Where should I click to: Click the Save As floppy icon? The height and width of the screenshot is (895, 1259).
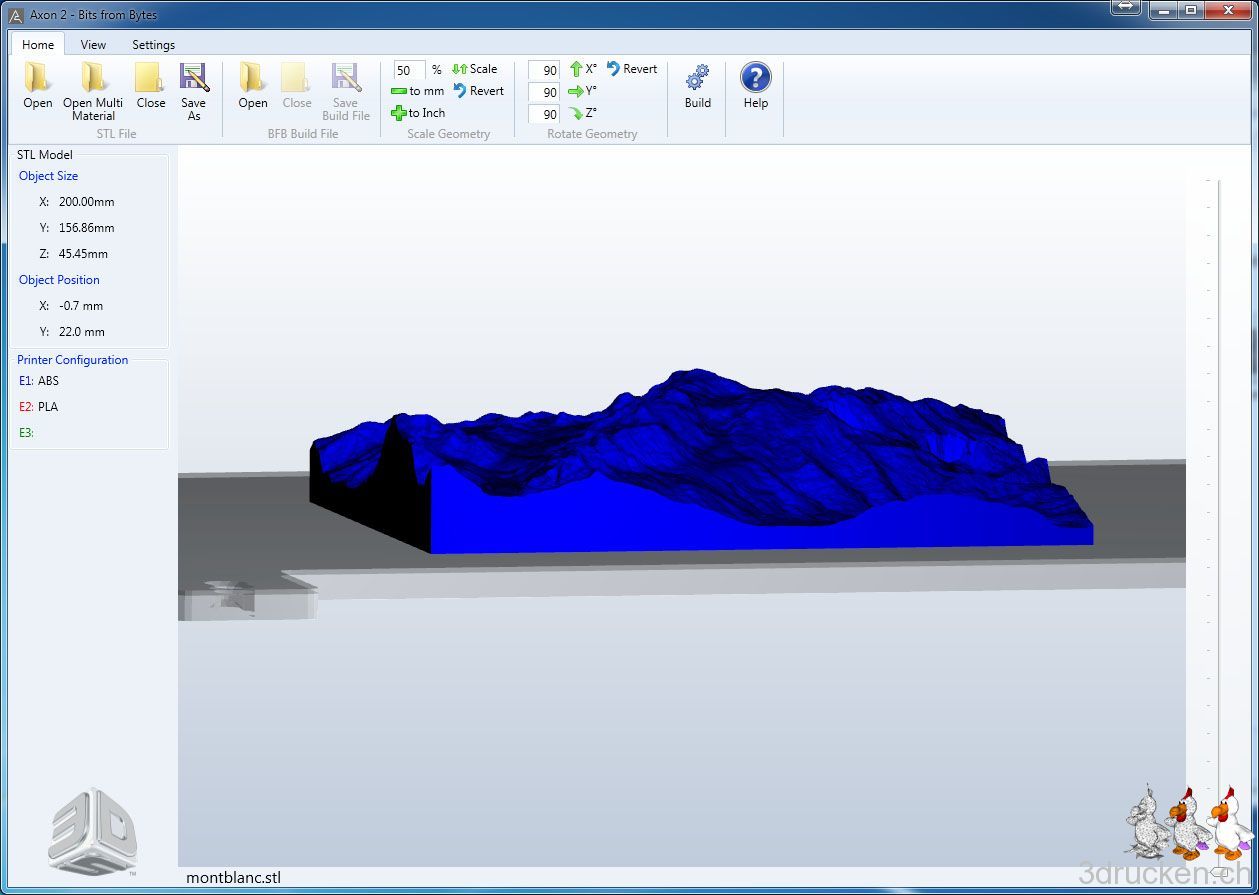point(193,79)
